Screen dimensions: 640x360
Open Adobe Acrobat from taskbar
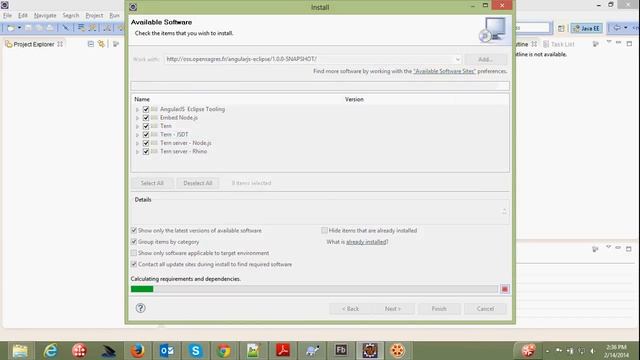282,351
